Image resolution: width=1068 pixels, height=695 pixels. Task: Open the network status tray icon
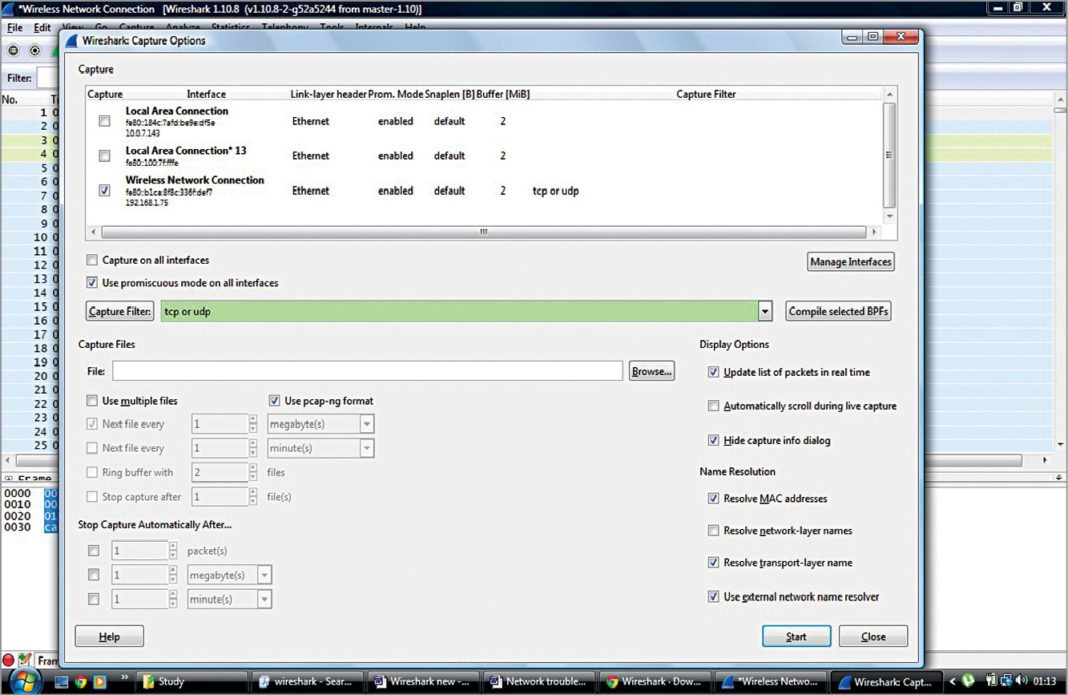point(1005,681)
